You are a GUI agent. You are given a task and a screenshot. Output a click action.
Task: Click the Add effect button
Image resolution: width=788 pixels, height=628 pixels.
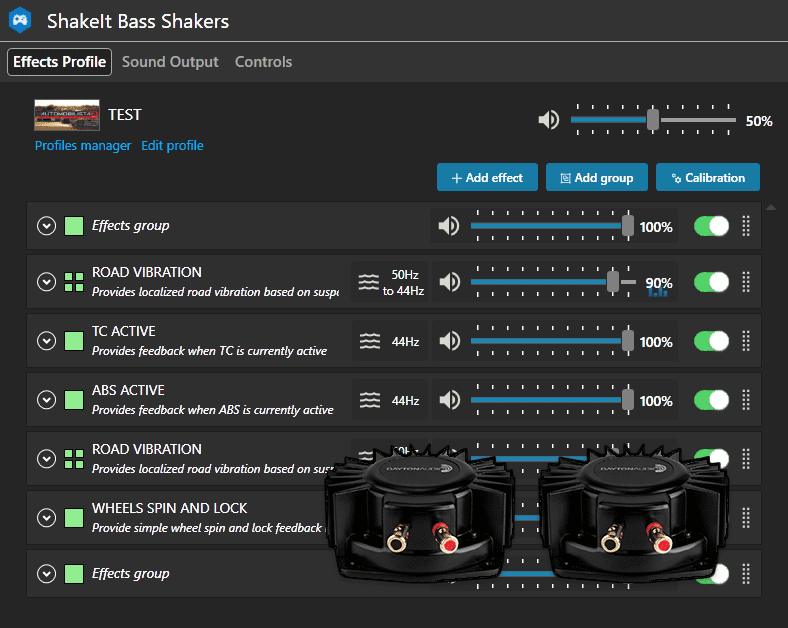click(487, 178)
